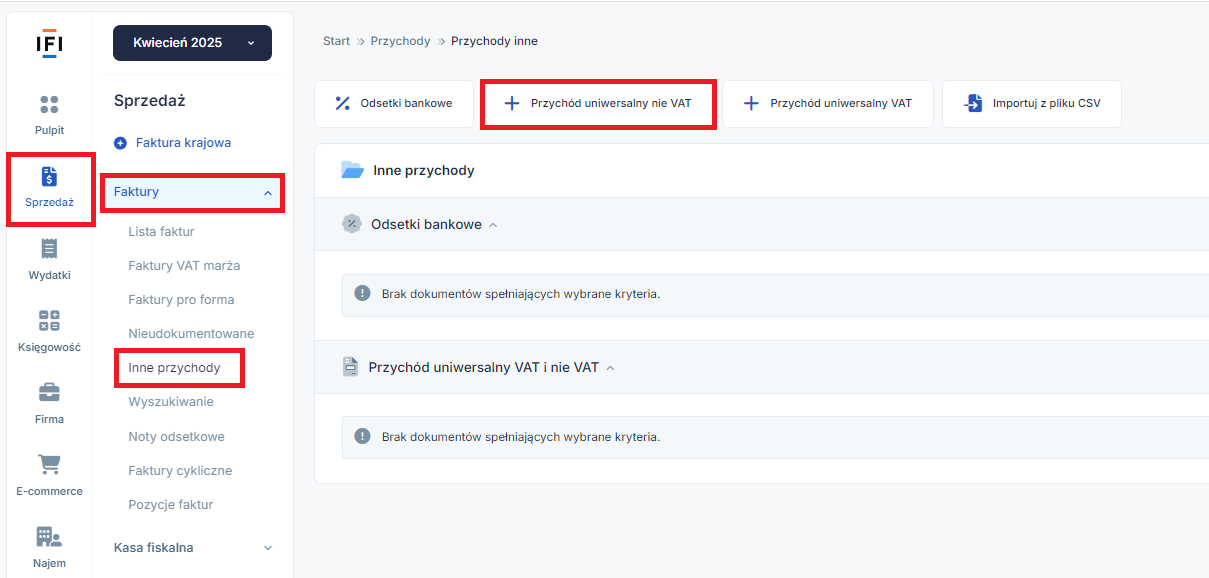
Task: Click the Faktura krajowa add link
Action: (173, 143)
